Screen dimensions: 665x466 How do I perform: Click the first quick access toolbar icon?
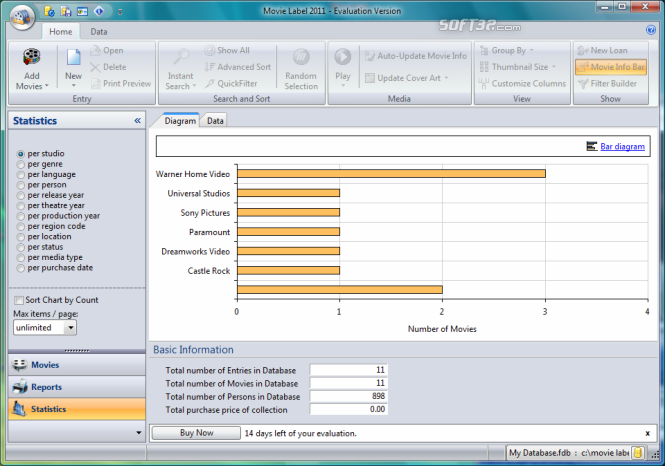pyautogui.click(x=49, y=11)
